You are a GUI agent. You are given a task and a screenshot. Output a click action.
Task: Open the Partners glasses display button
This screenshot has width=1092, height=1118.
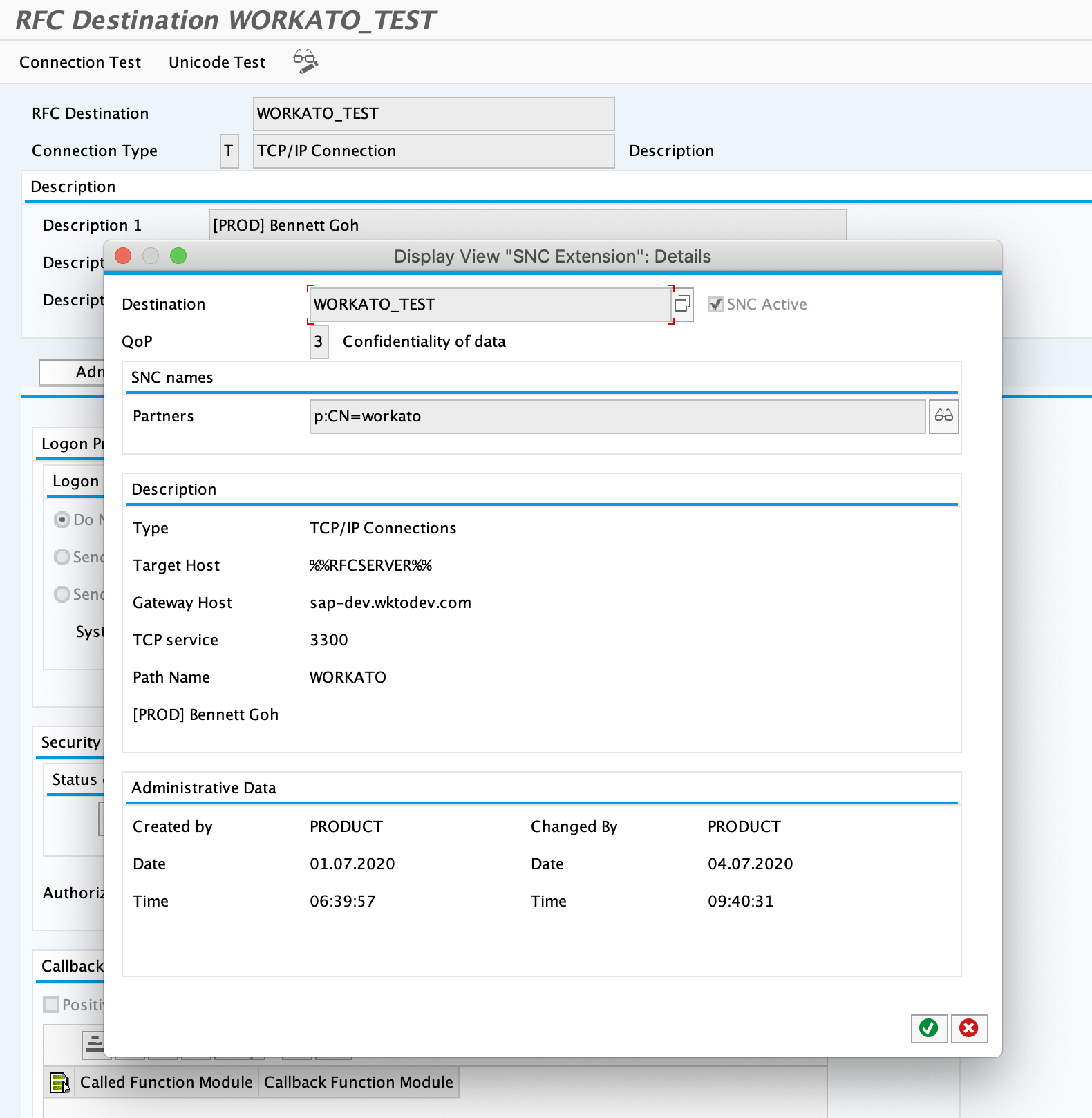(943, 416)
